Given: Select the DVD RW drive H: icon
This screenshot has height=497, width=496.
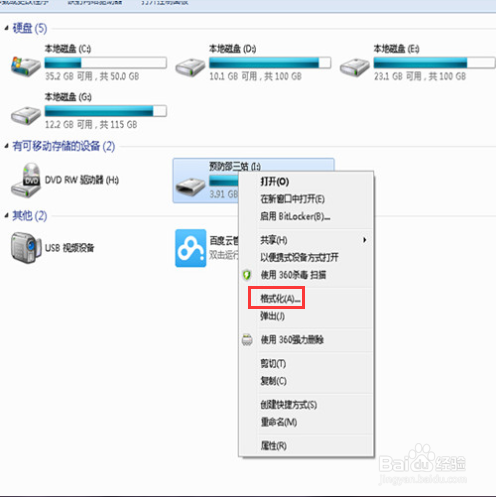Looking at the screenshot, I should pos(26,180).
